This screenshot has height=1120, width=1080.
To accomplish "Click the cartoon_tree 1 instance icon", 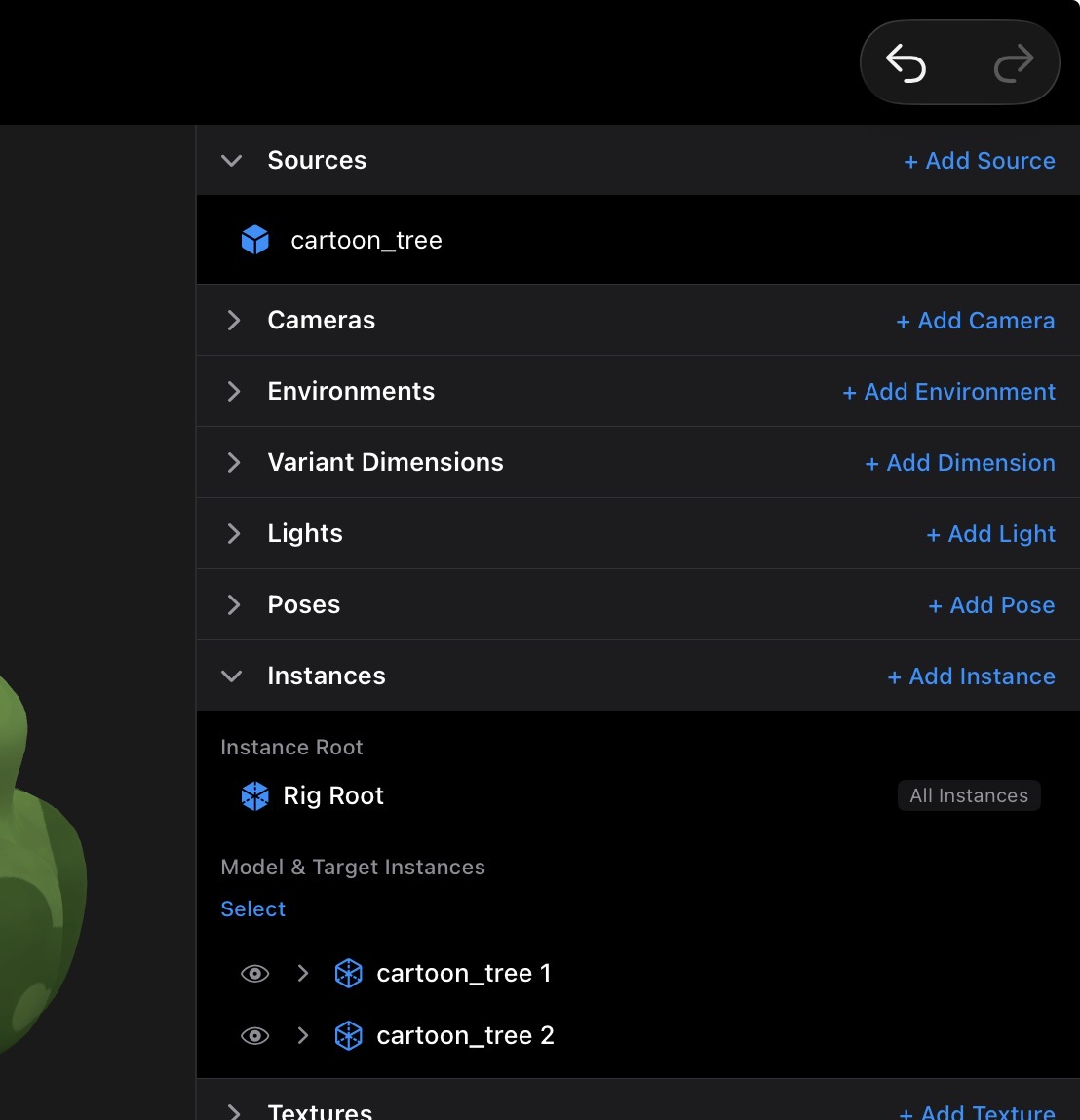I will click(349, 973).
